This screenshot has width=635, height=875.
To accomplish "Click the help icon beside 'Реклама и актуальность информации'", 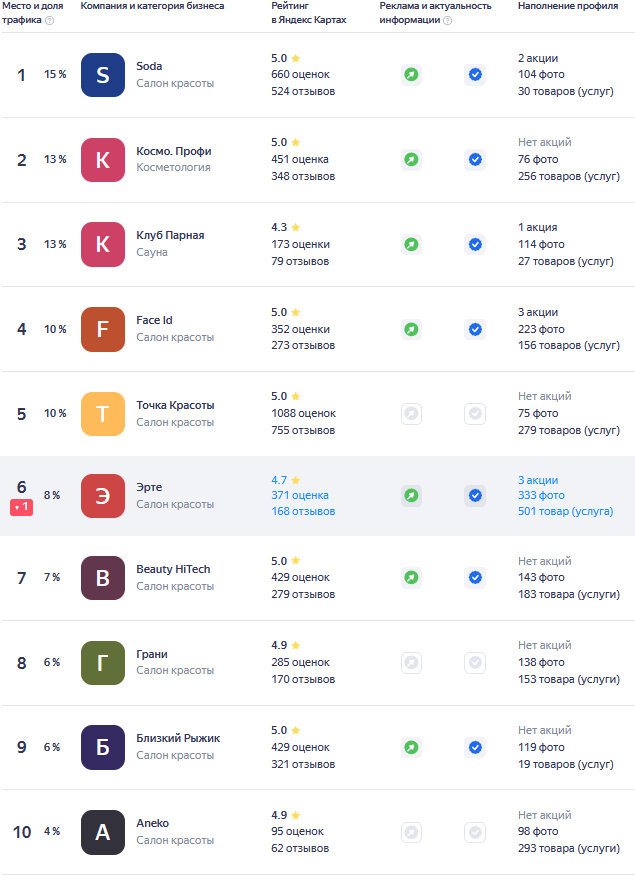I will click(x=447, y=20).
